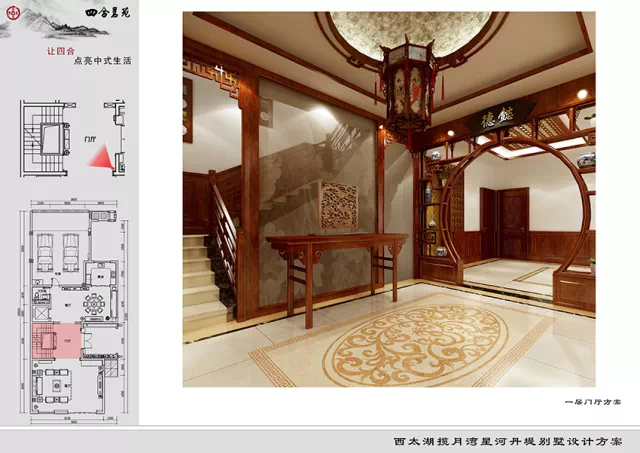Select the 四合墨苑 calligraphy title

[108, 12]
